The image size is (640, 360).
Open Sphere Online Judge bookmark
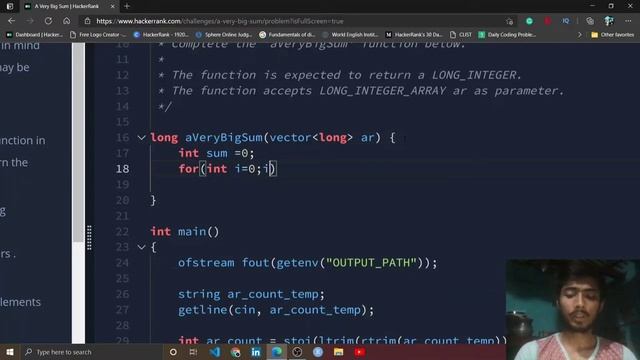click(224, 35)
